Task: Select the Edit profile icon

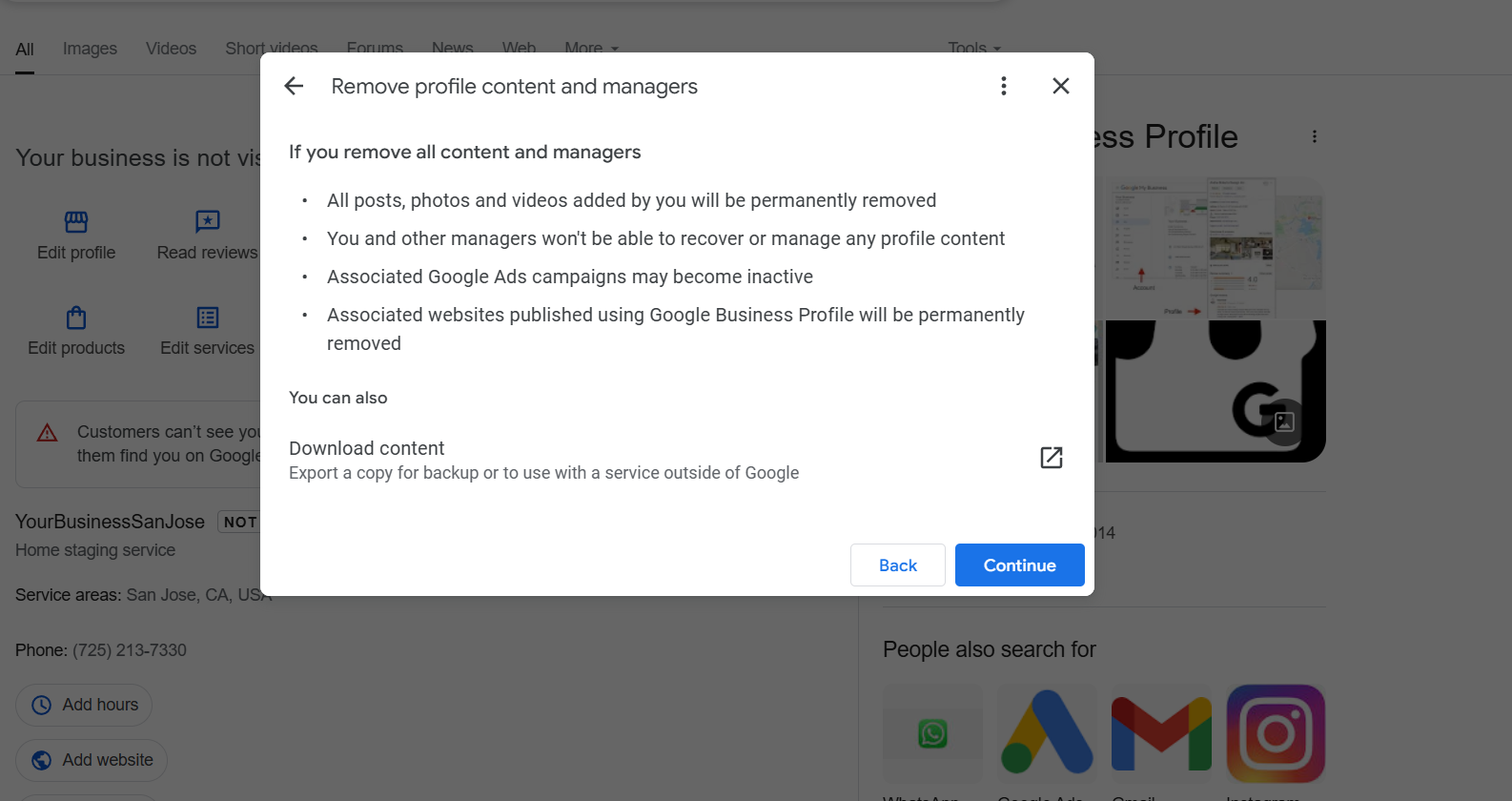Action: click(75, 221)
